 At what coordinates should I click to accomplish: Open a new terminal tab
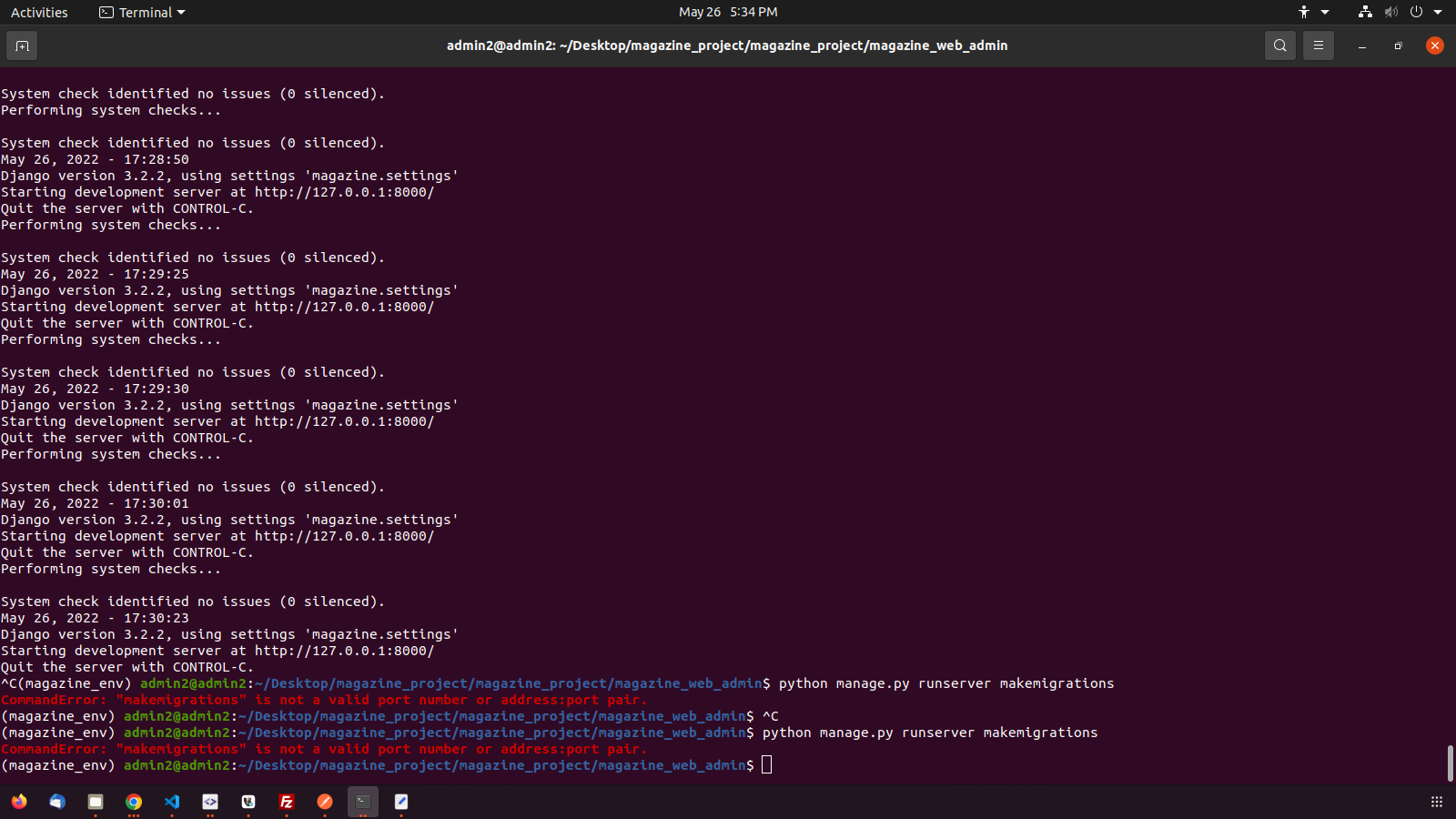click(x=22, y=45)
